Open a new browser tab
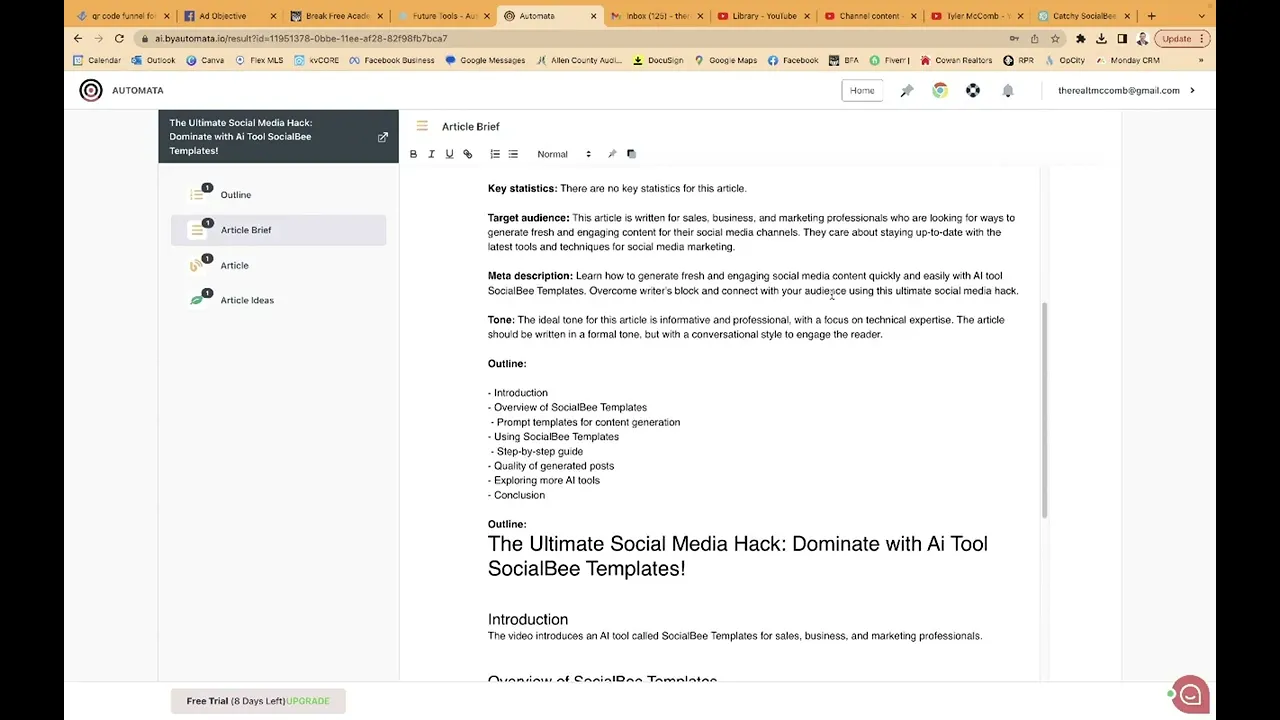 pyautogui.click(x=1151, y=16)
